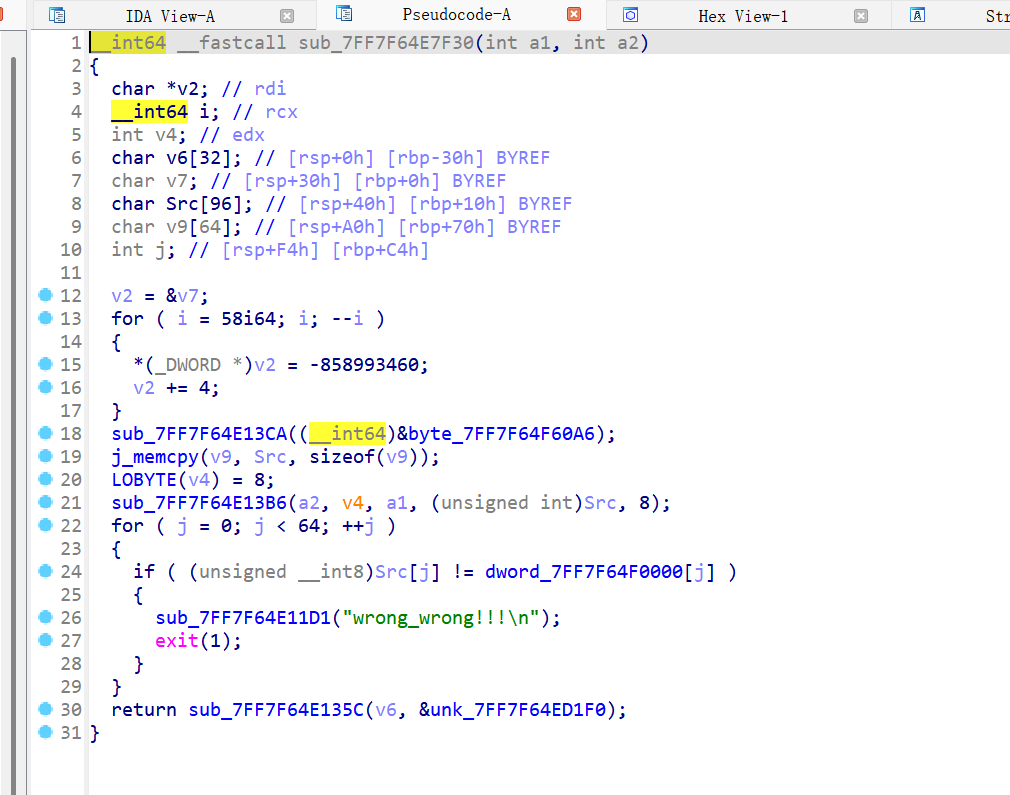Toggle breakpoint dot on line 13
This screenshot has width=1010, height=795.
coord(45,318)
